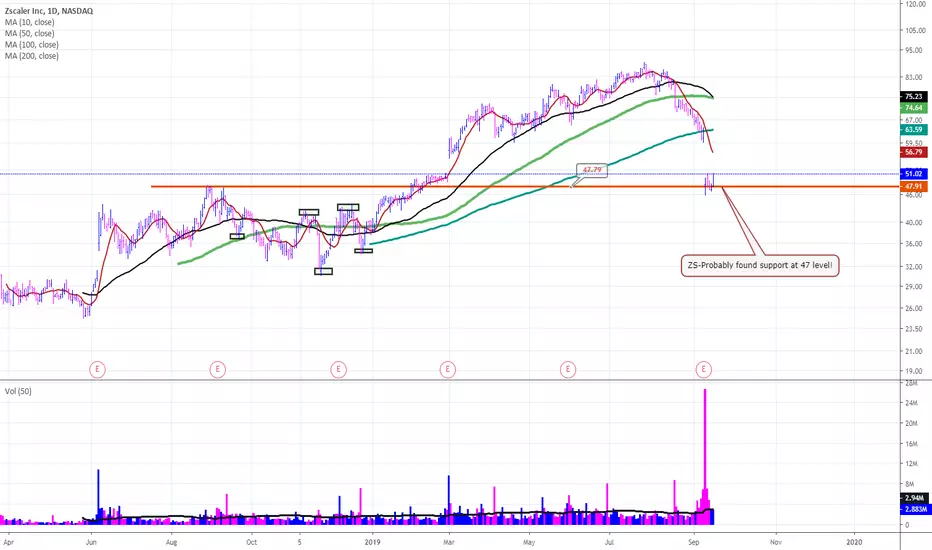Select the MA (50, close) indicator legend
932x550 pixels.
coord(30,33)
